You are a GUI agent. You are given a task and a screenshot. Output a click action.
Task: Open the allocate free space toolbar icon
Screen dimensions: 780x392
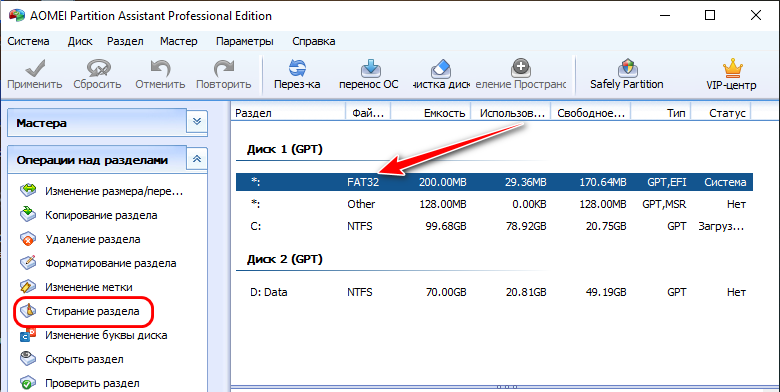520,68
